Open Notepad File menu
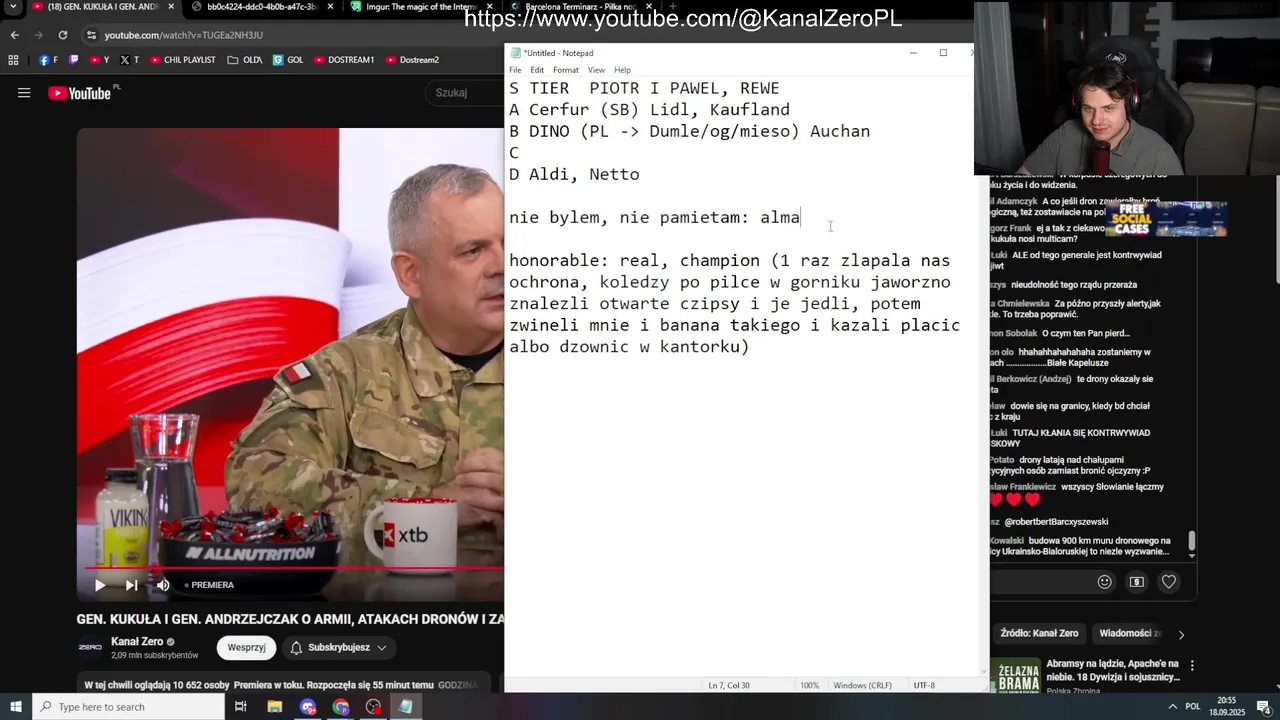 pos(515,70)
